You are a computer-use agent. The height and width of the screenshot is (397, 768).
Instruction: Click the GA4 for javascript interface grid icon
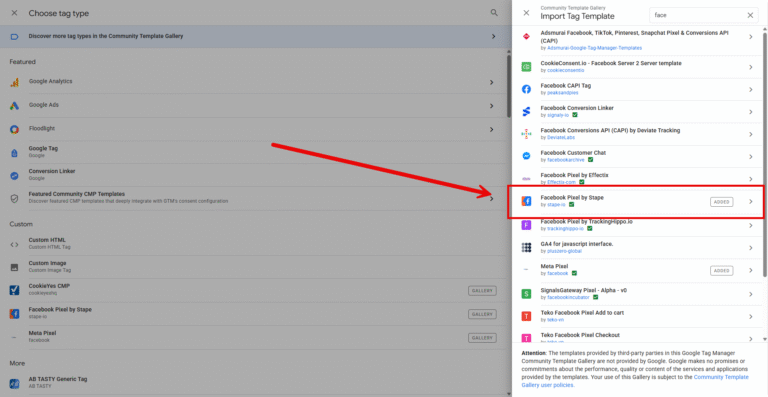[x=526, y=248]
